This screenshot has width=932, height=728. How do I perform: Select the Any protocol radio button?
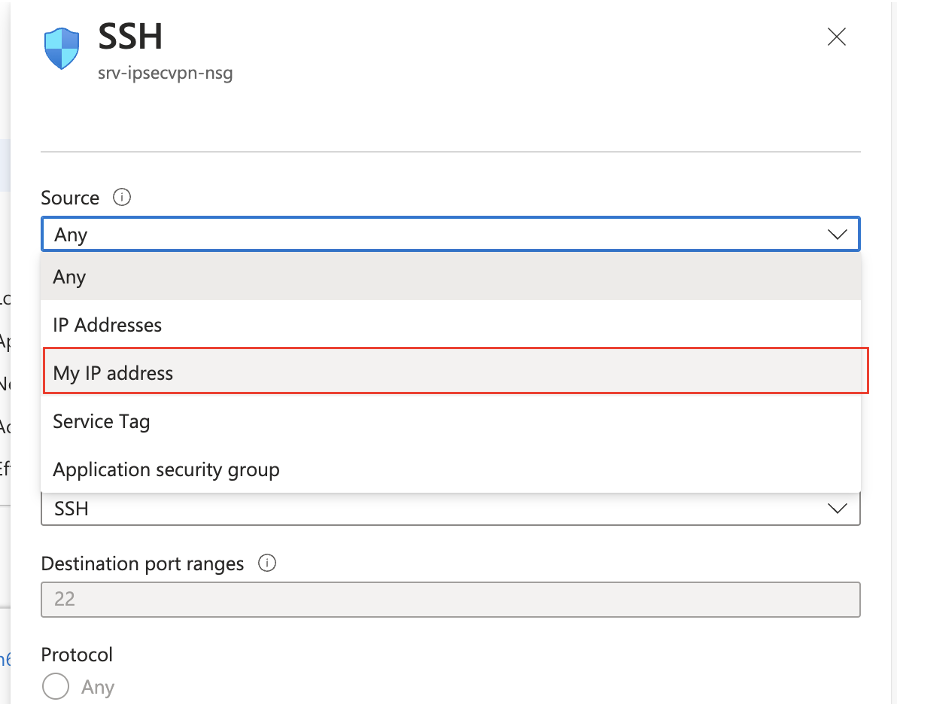[x=56, y=686]
